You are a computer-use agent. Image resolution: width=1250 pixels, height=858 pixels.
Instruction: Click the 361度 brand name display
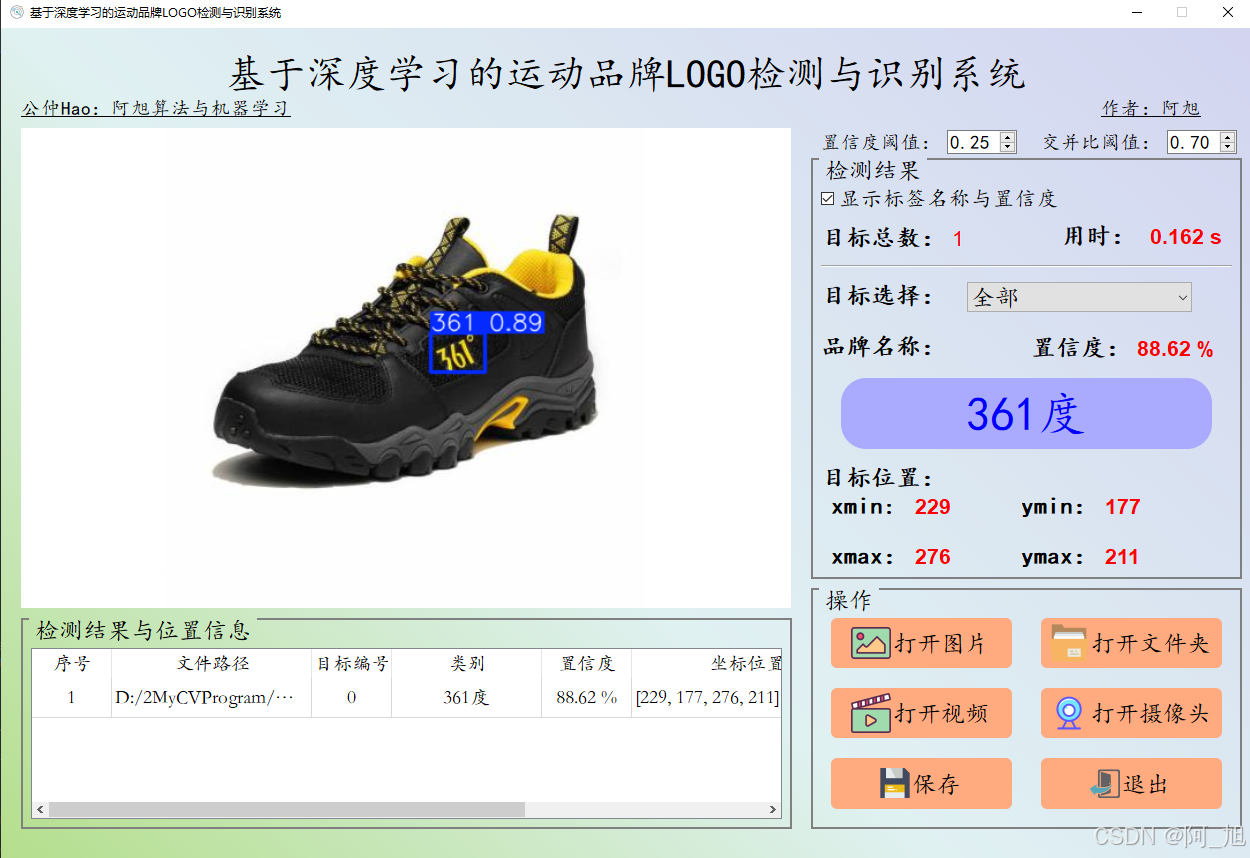pos(1026,413)
